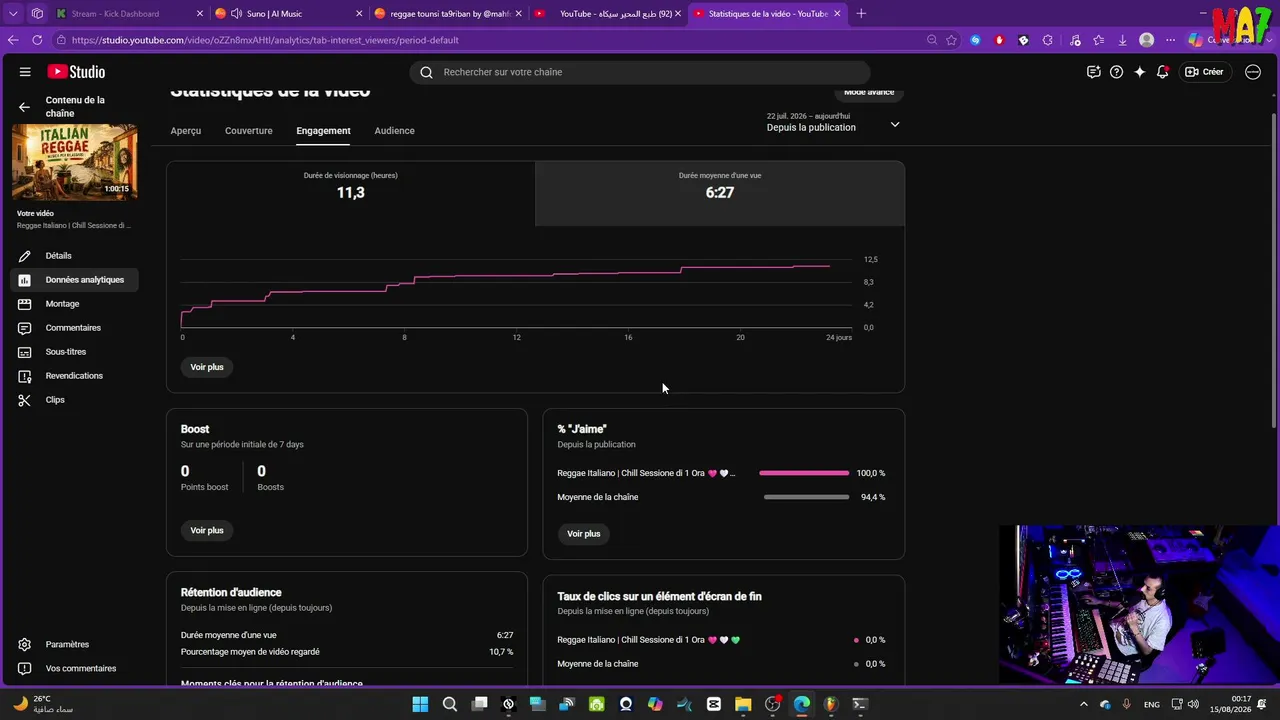Open the browser tab list chevron
This screenshot has height=720, width=1280.
13,13
